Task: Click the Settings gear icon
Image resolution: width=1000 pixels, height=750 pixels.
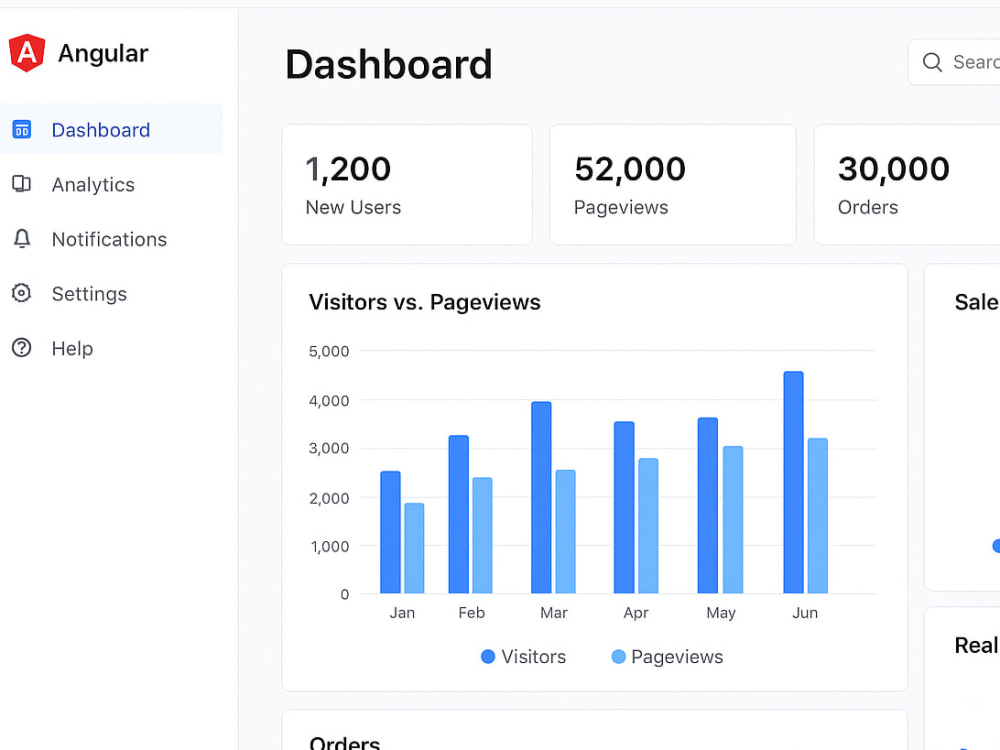Action: click(x=22, y=293)
